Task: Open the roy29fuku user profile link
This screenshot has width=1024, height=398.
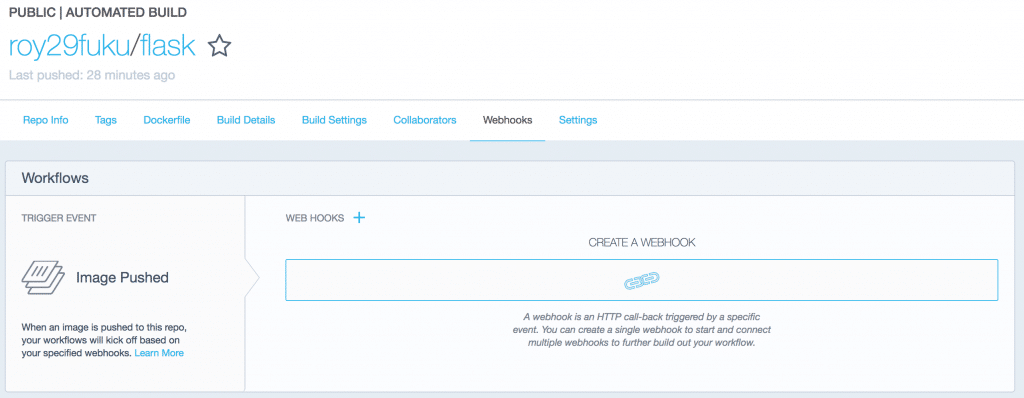Action: click(70, 46)
